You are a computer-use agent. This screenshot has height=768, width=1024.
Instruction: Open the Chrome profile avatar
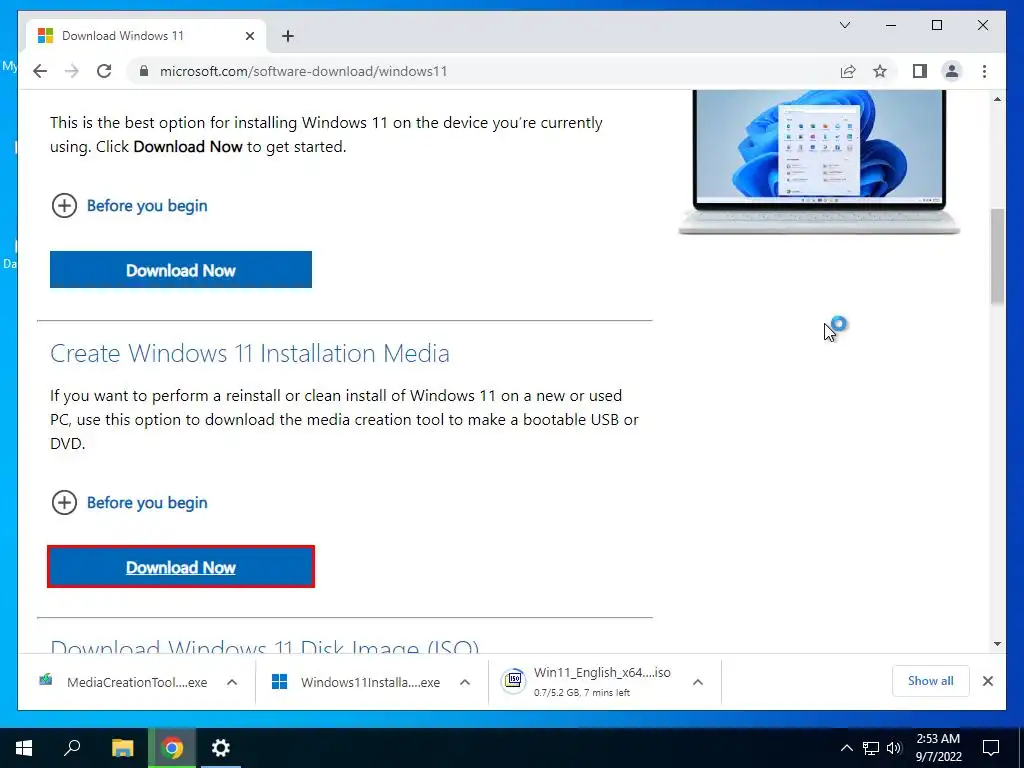[x=952, y=71]
